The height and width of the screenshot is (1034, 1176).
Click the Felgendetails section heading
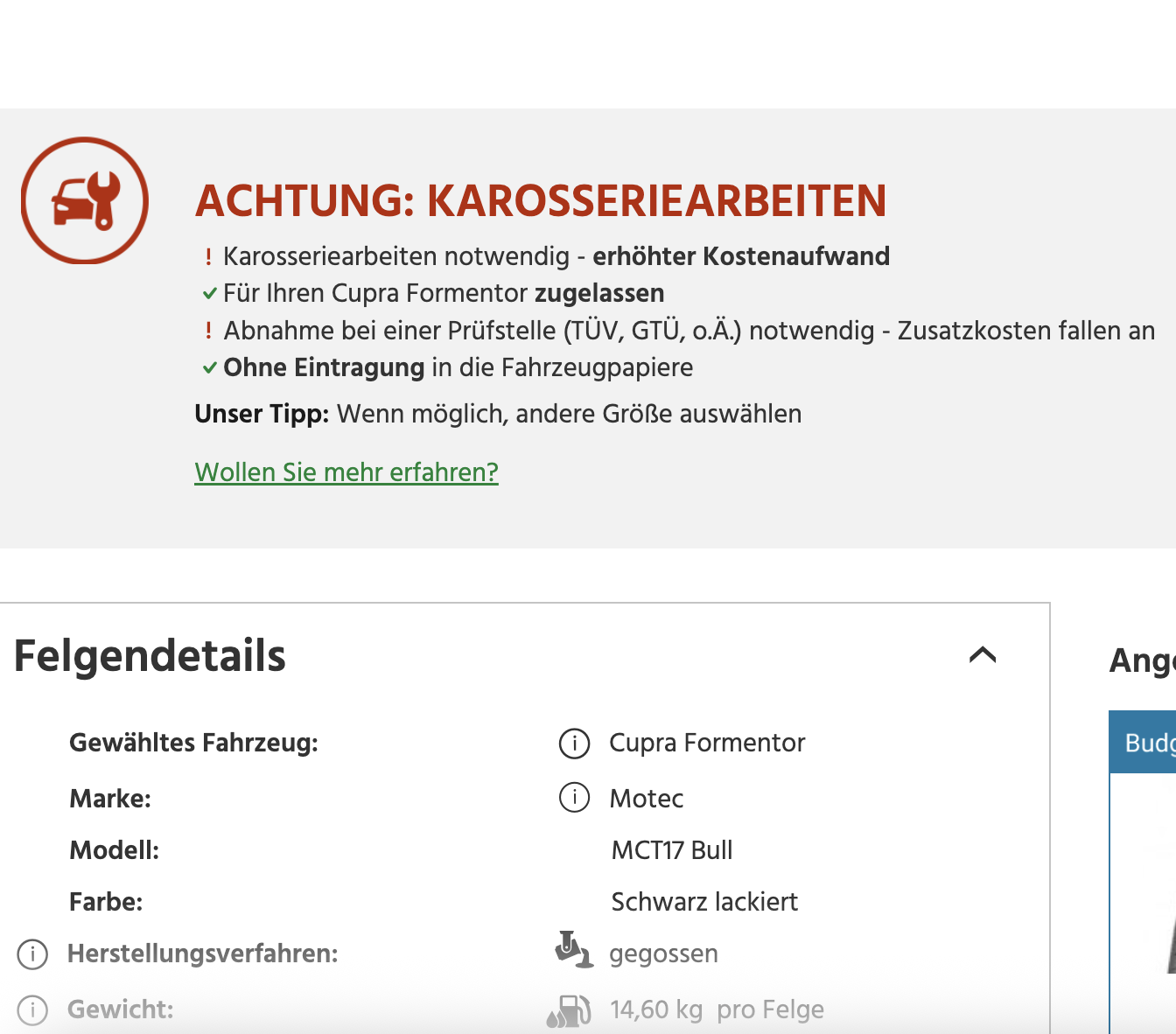[x=150, y=655]
